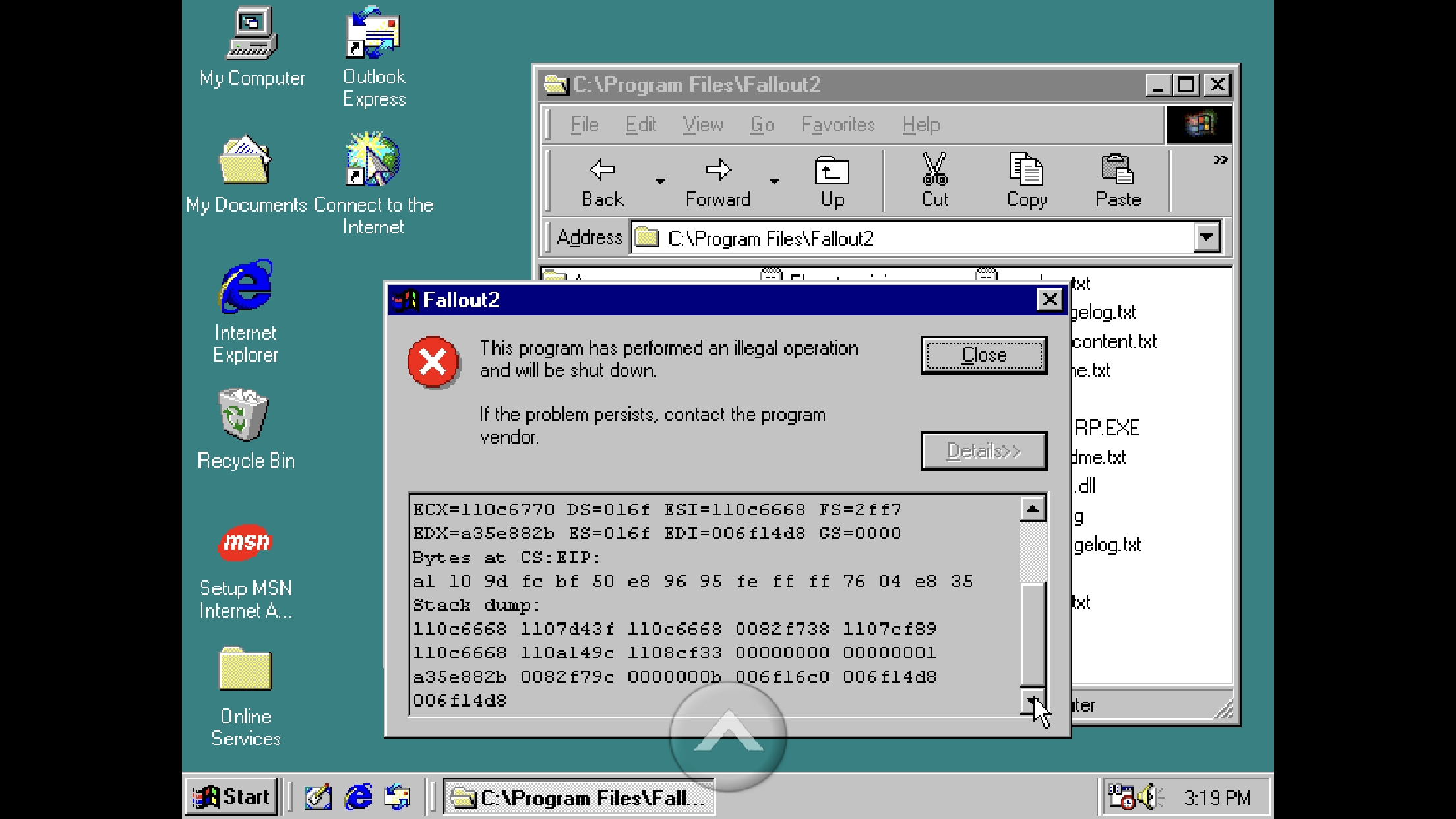
Task: Show Desktop from Quick Launch
Action: pos(318,797)
